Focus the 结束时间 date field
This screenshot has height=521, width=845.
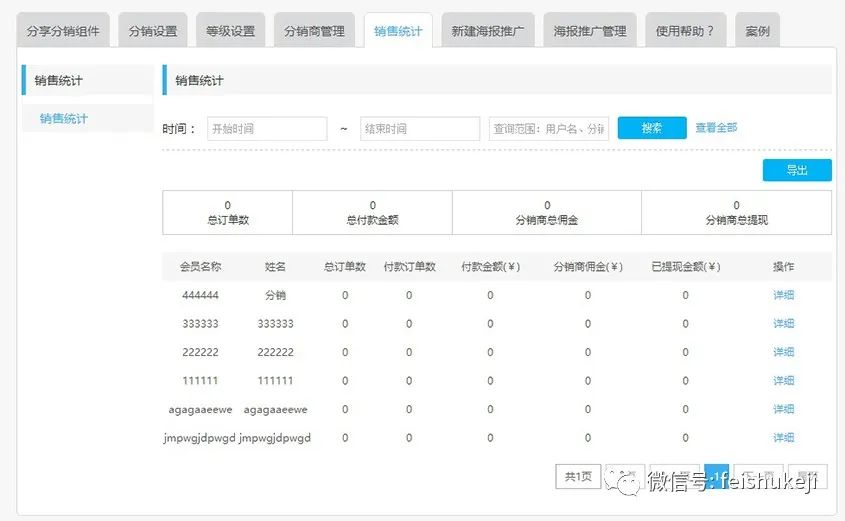tap(420, 129)
